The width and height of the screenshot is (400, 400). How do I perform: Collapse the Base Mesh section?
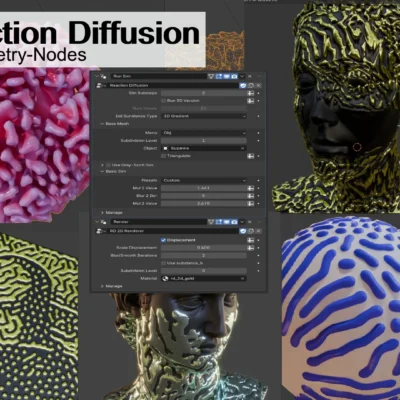coord(102,124)
